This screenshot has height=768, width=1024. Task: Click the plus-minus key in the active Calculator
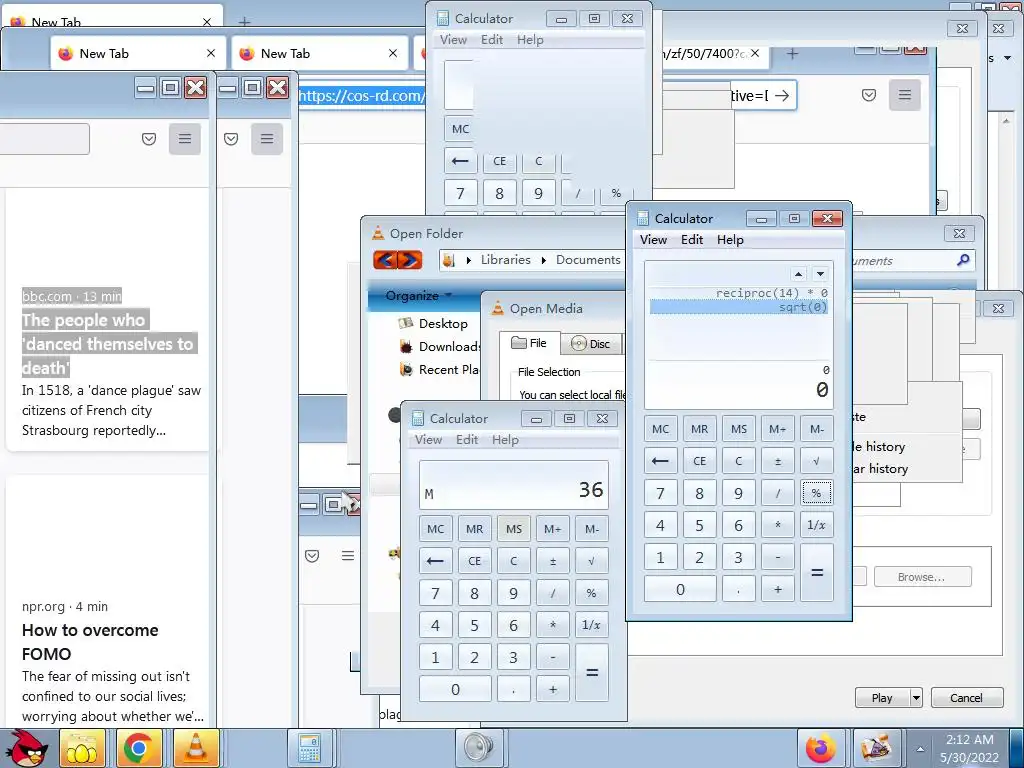pyautogui.click(x=777, y=461)
